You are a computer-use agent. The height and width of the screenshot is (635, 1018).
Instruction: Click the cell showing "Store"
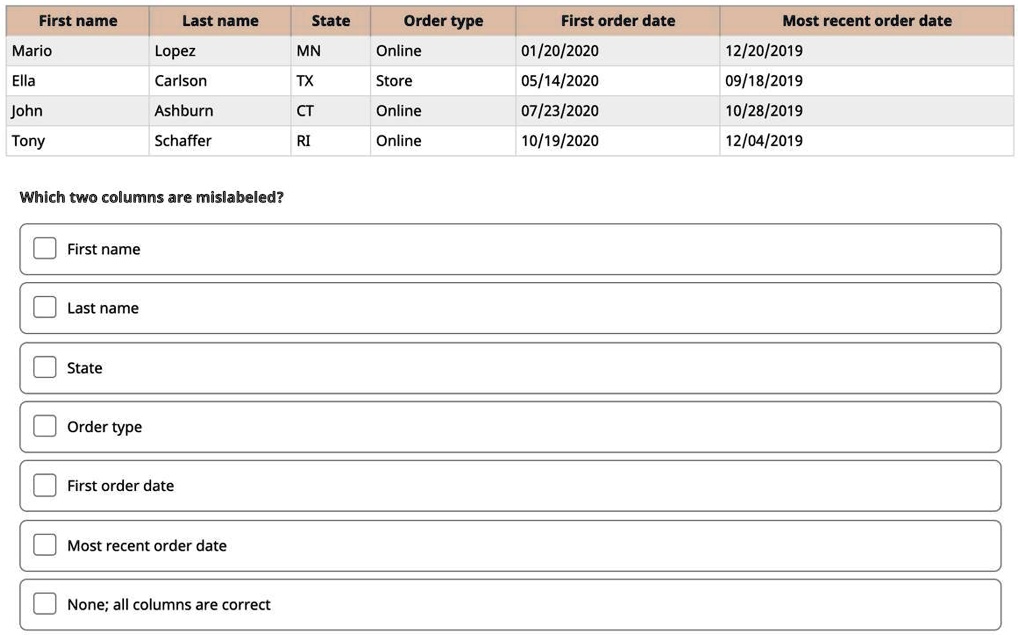point(395,81)
